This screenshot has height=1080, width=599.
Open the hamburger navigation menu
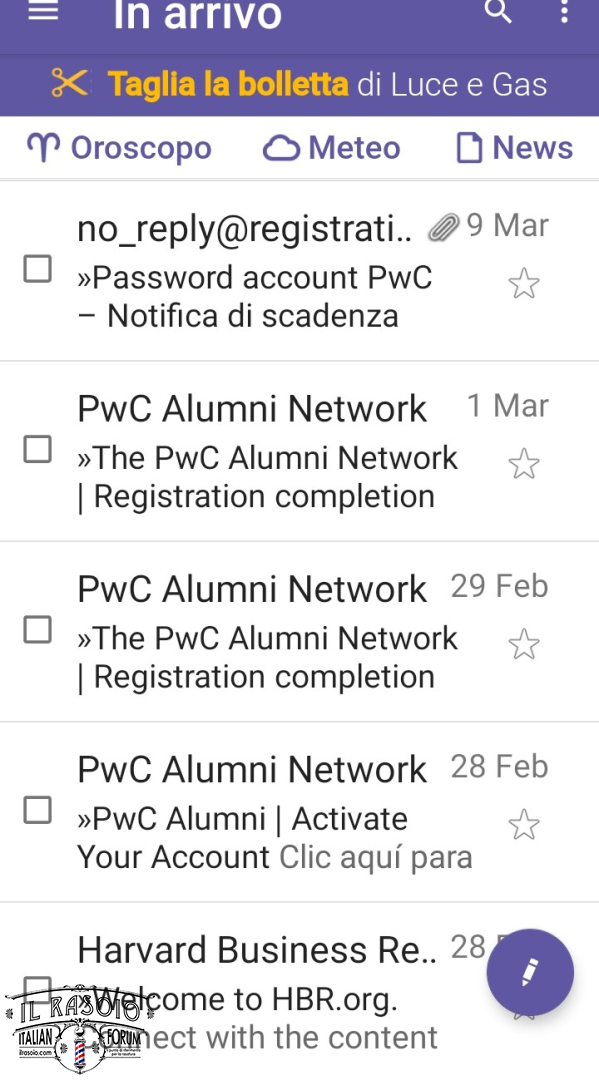[43, 11]
